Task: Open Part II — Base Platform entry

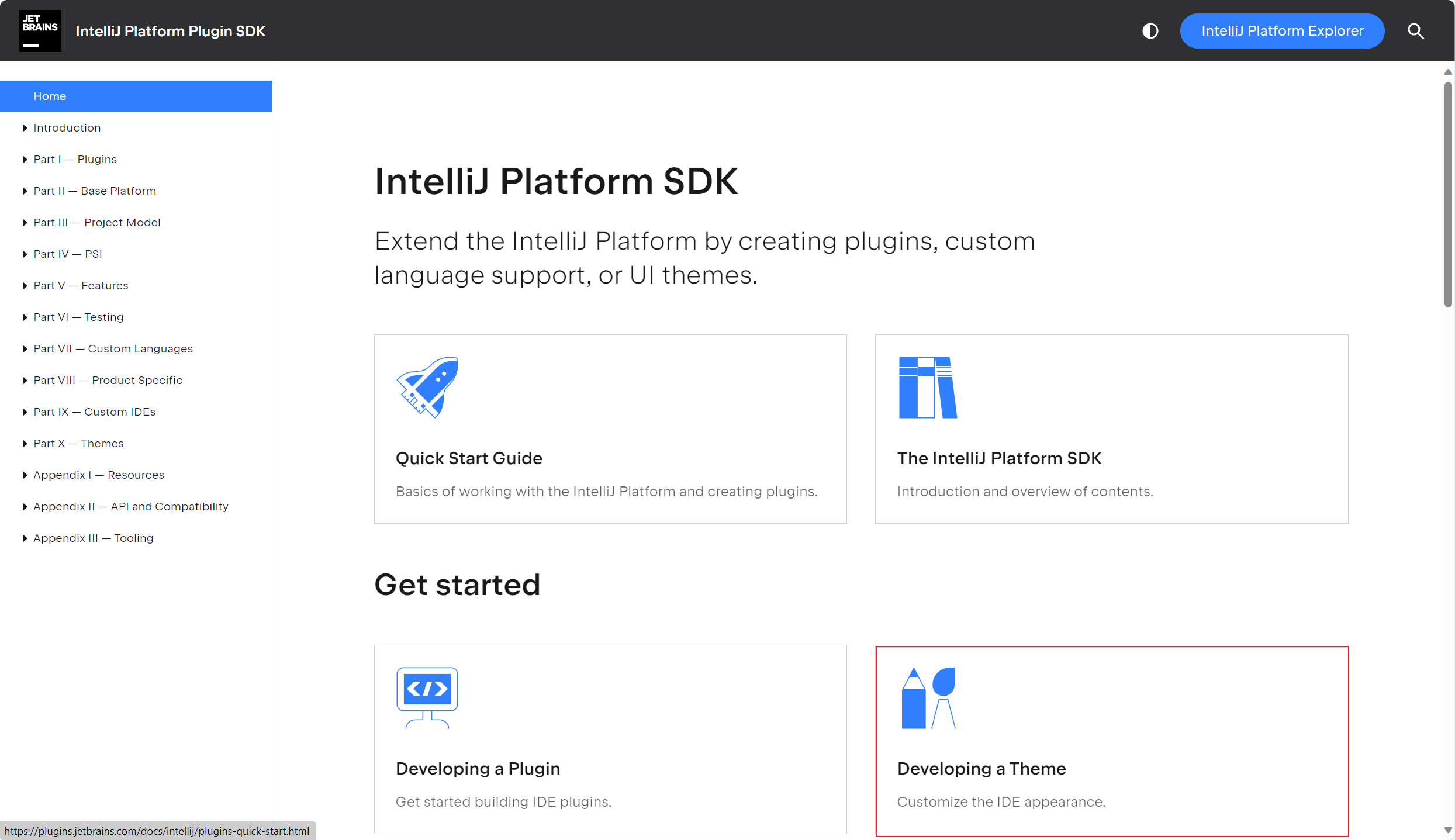Action: [95, 191]
